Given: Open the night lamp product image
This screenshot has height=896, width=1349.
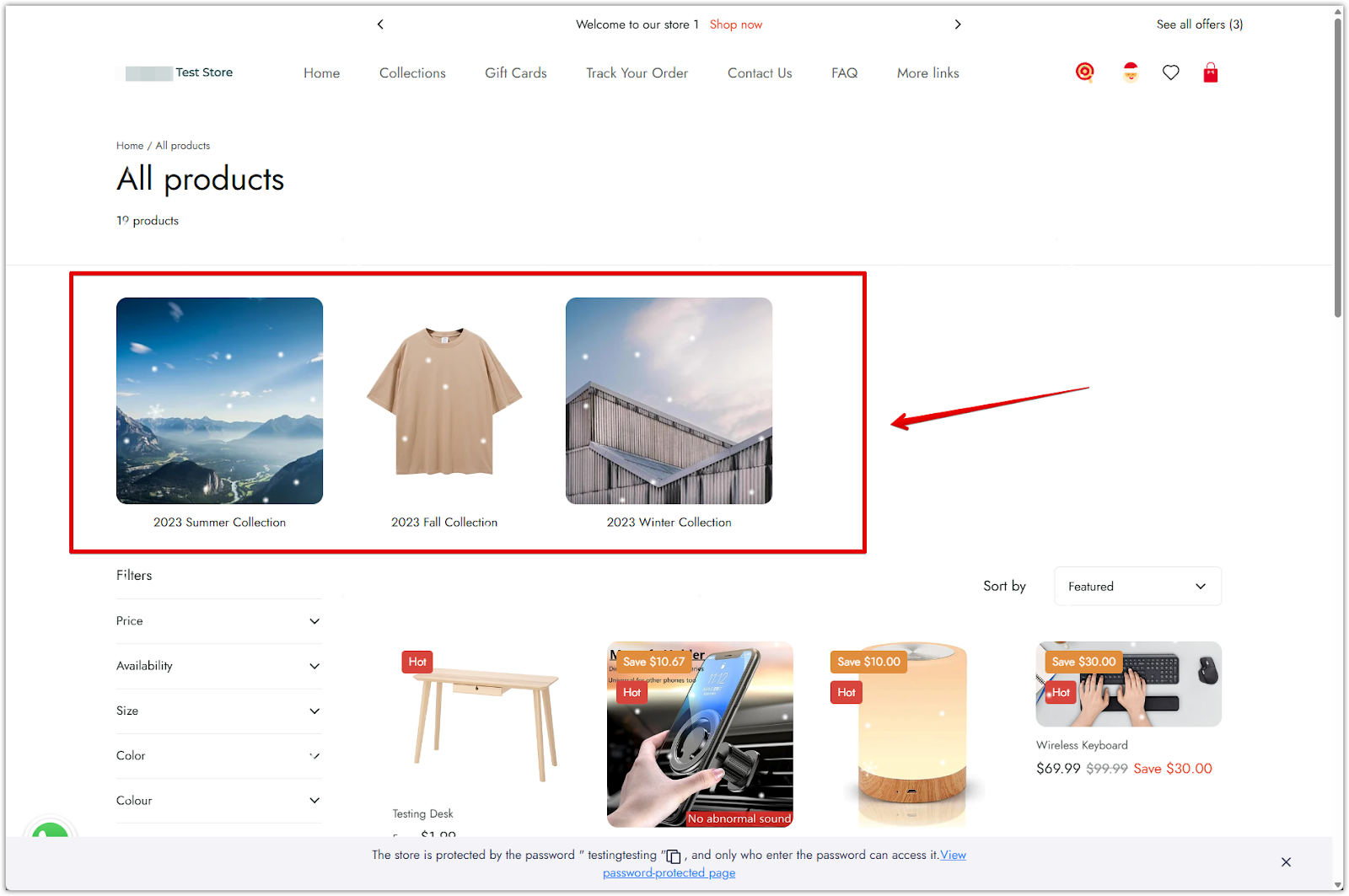Looking at the screenshot, I should (914, 734).
